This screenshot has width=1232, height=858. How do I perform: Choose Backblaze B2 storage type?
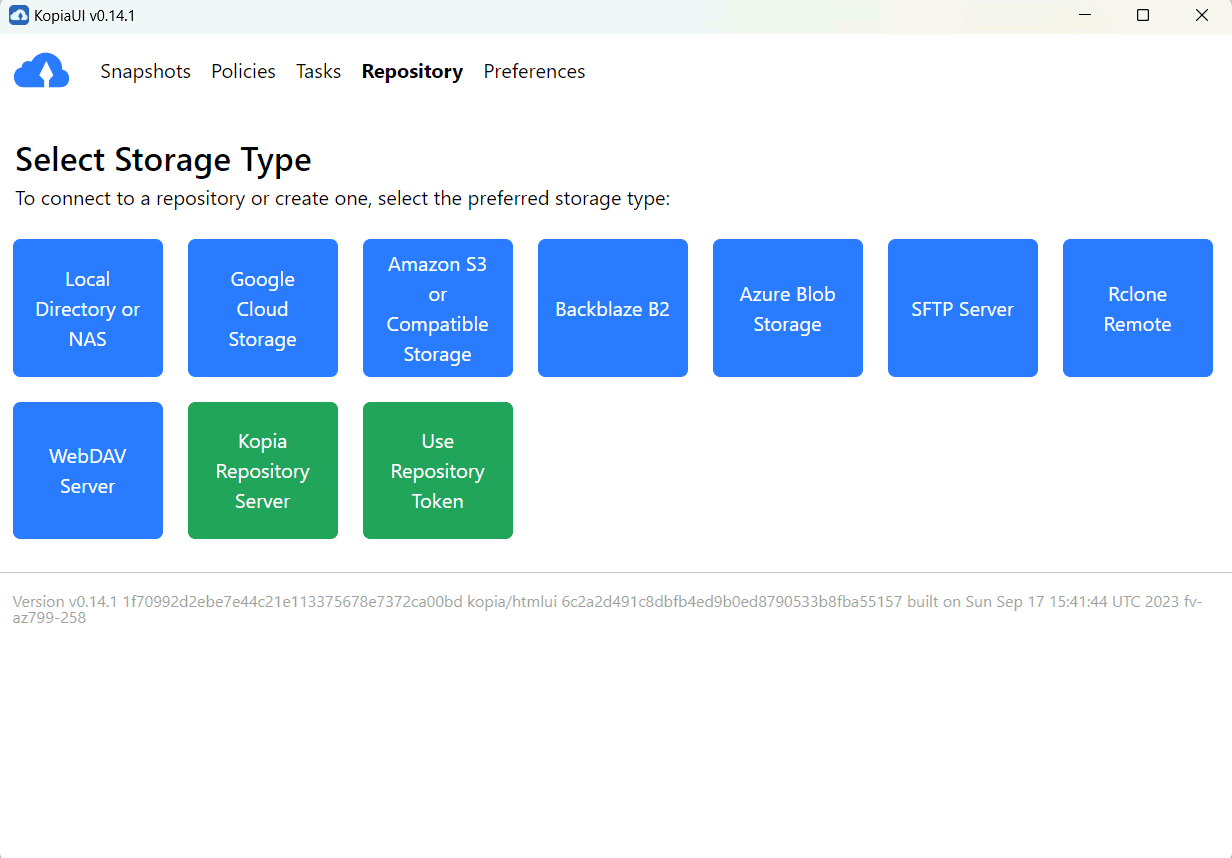point(613,308)
